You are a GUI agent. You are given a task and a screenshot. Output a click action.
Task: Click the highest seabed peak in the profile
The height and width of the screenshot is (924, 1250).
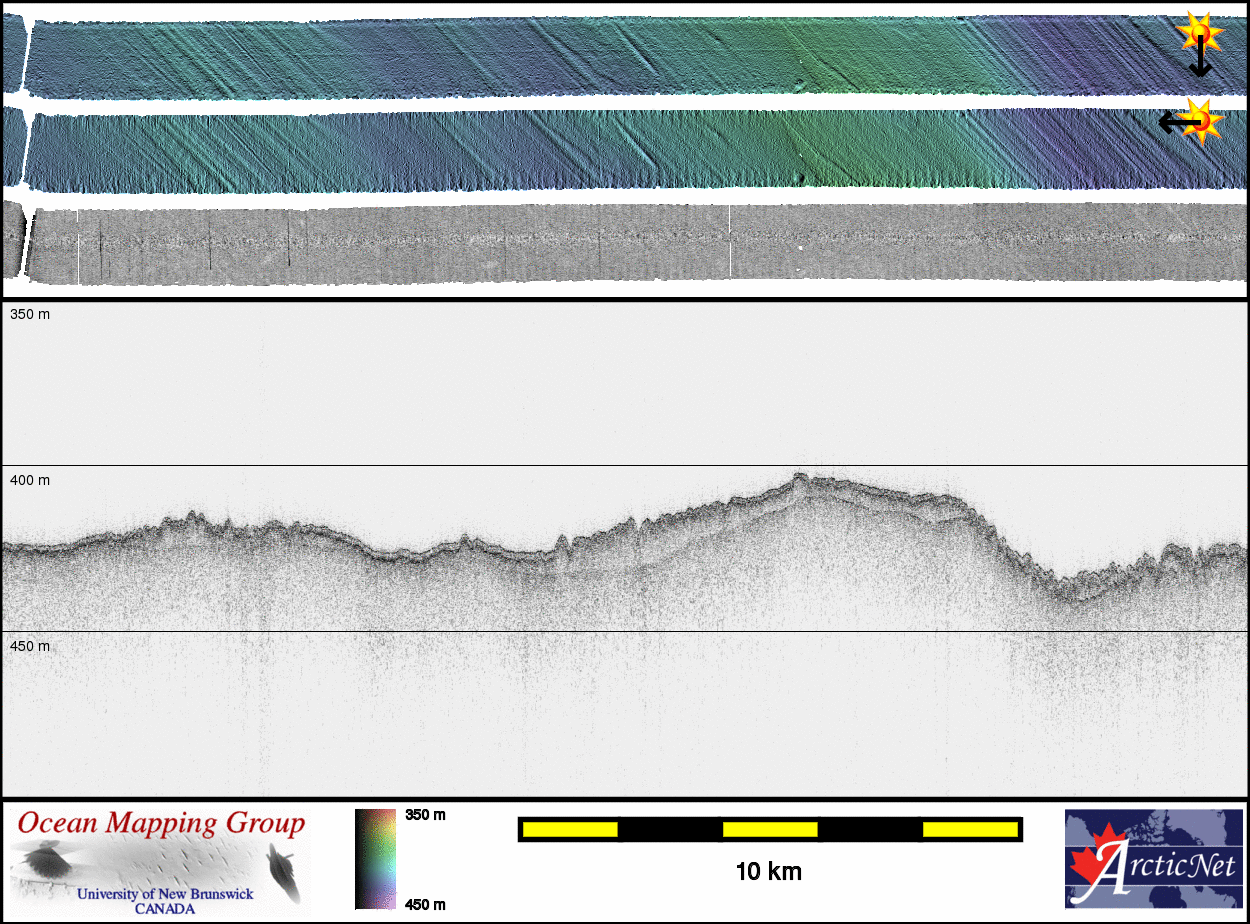(x=799, y=478)
